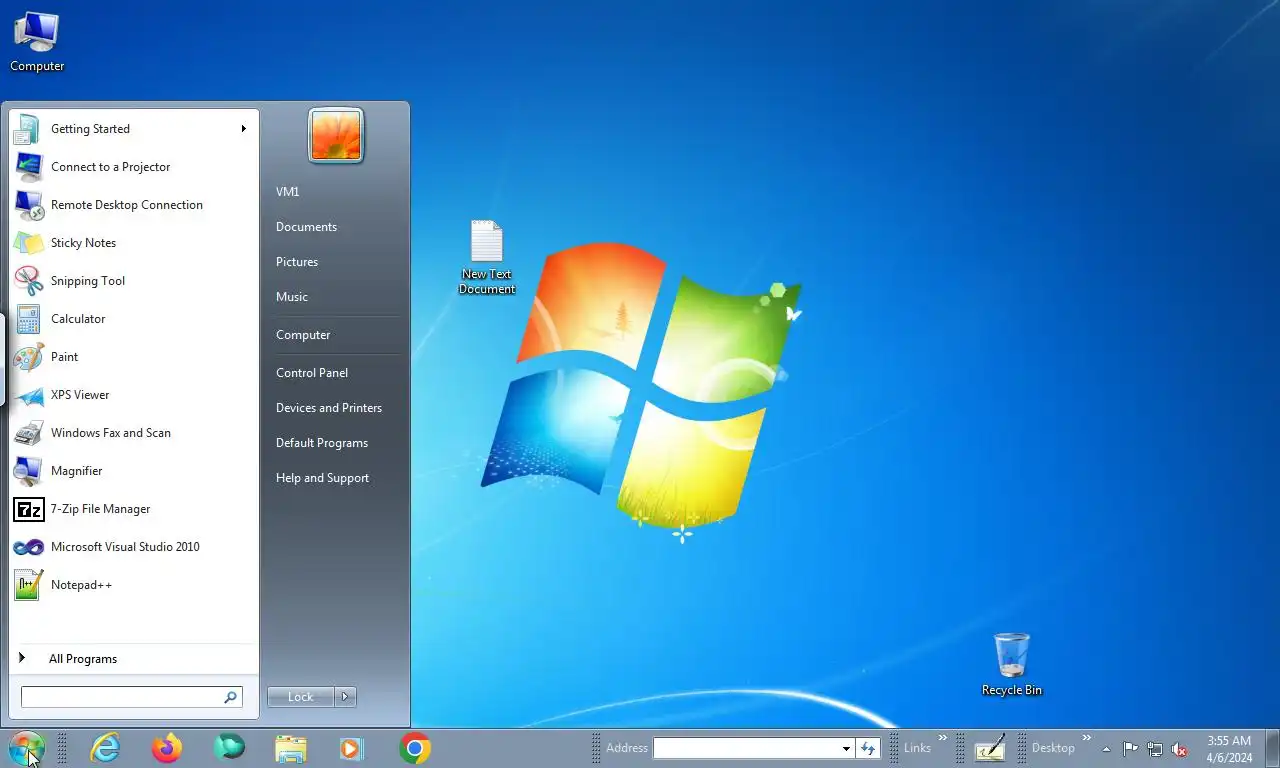
Task: Launch Remote Desktop Connection
Action: click(x=134, y=205)
